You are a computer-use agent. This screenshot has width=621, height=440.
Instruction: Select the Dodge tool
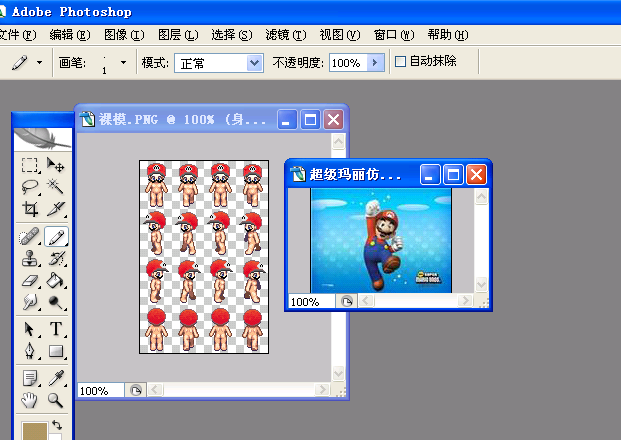[x=56, y=302]
